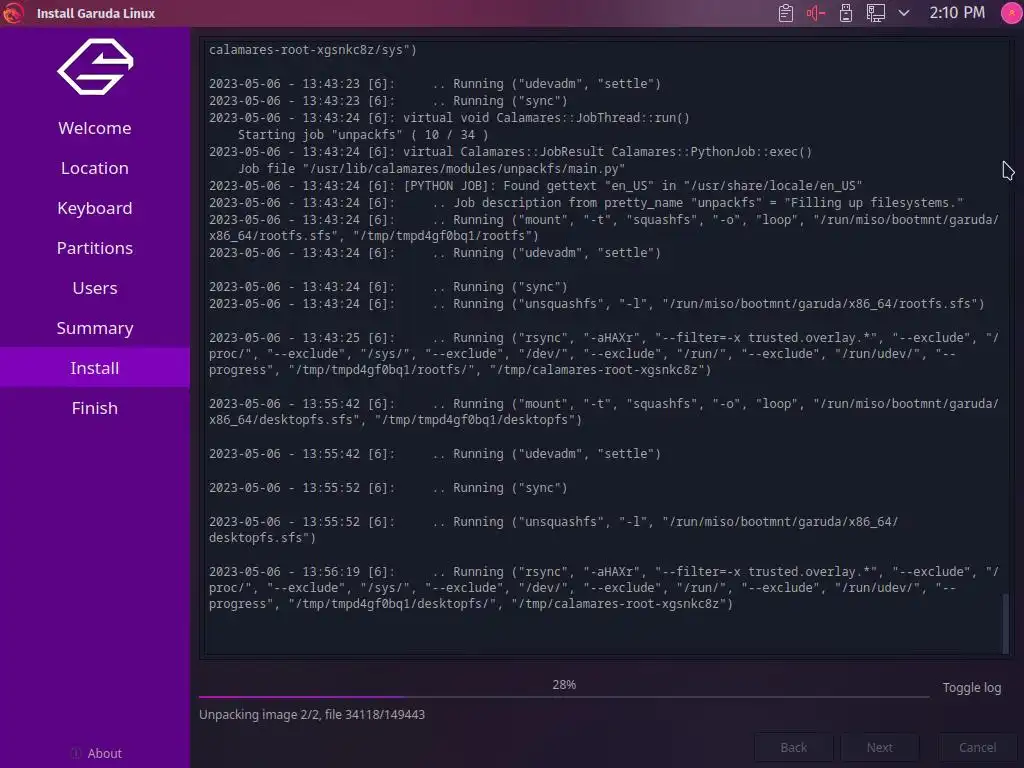This screenshot has height=768, width=1024.
Task: Click the 13:55:42 mount squashfs log entry
Action: pyautogui.click(x=603, y=411)
